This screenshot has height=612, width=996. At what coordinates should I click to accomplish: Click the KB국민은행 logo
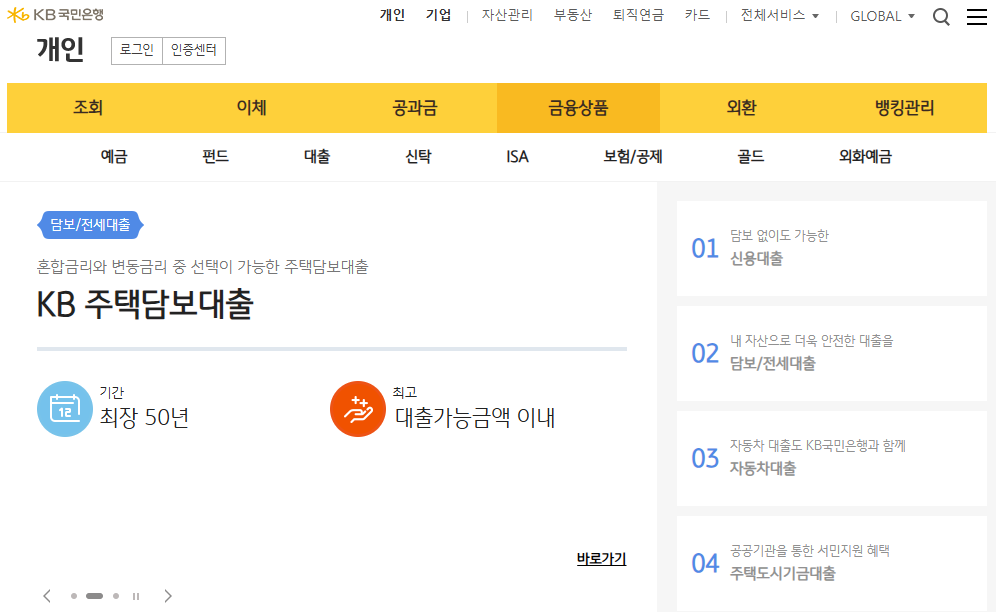click(55, 15)
